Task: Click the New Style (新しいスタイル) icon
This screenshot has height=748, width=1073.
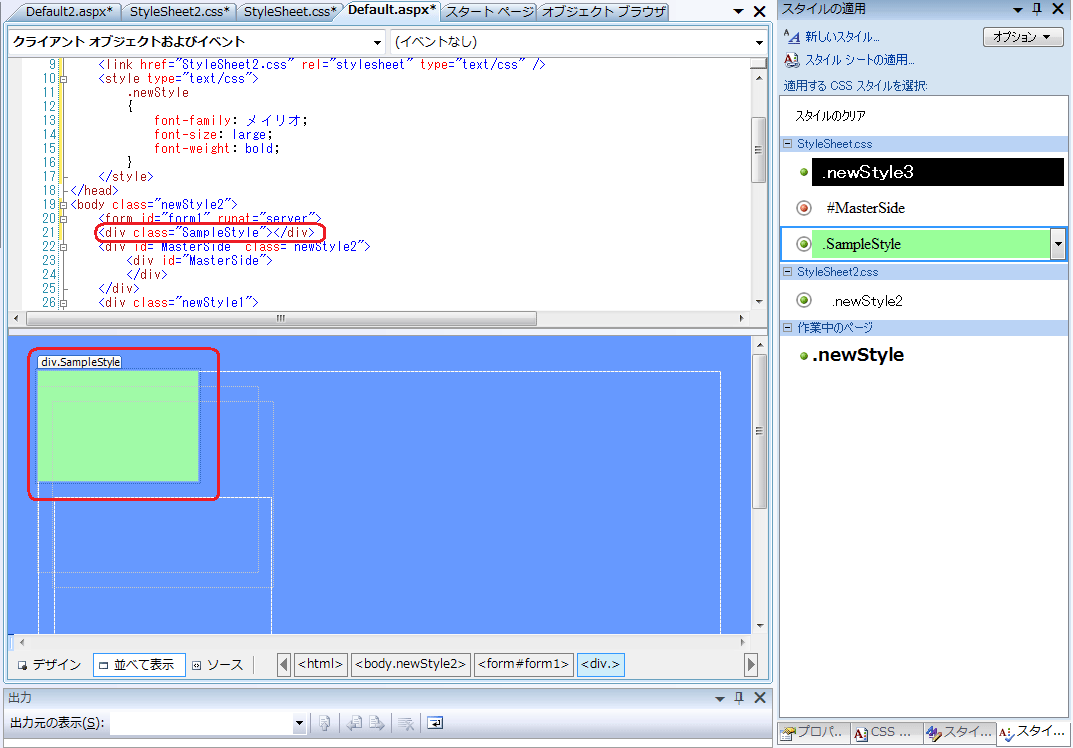Action: point(791,36)
